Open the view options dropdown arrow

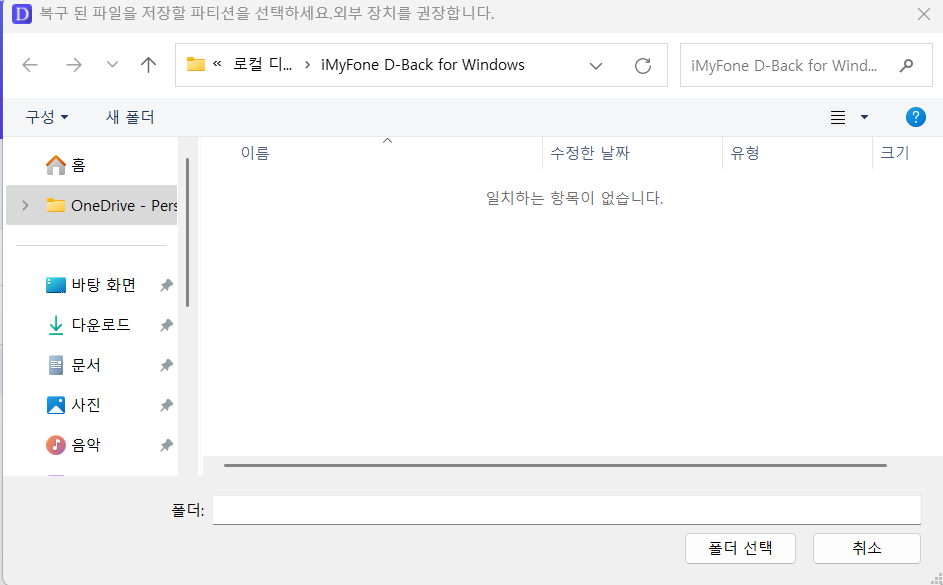tap(864, 117)
